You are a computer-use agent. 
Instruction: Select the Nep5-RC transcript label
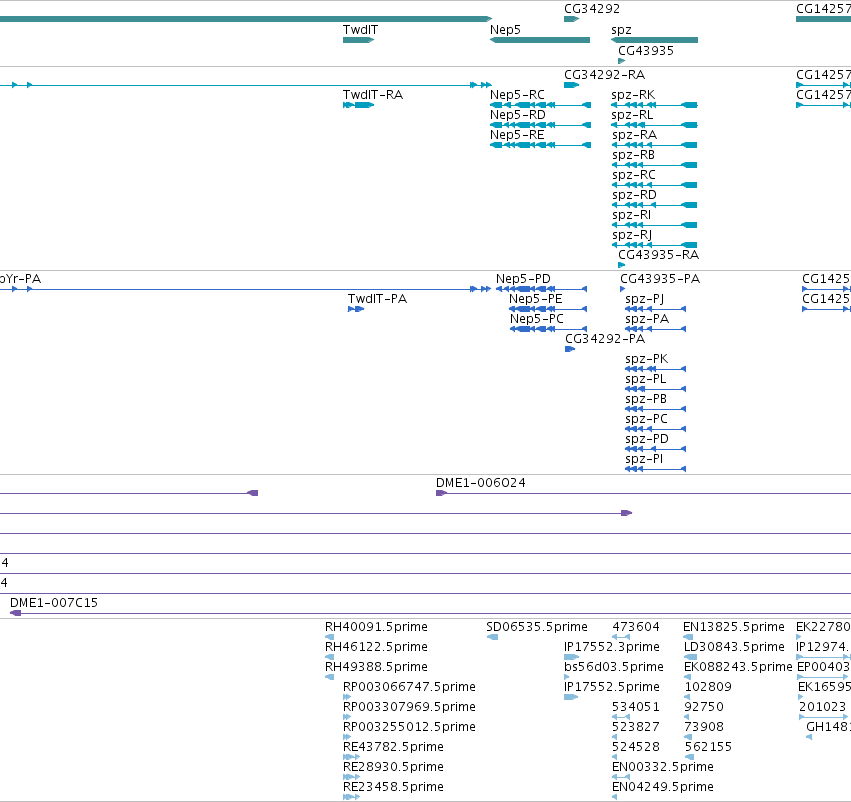(x=517, y=95)
